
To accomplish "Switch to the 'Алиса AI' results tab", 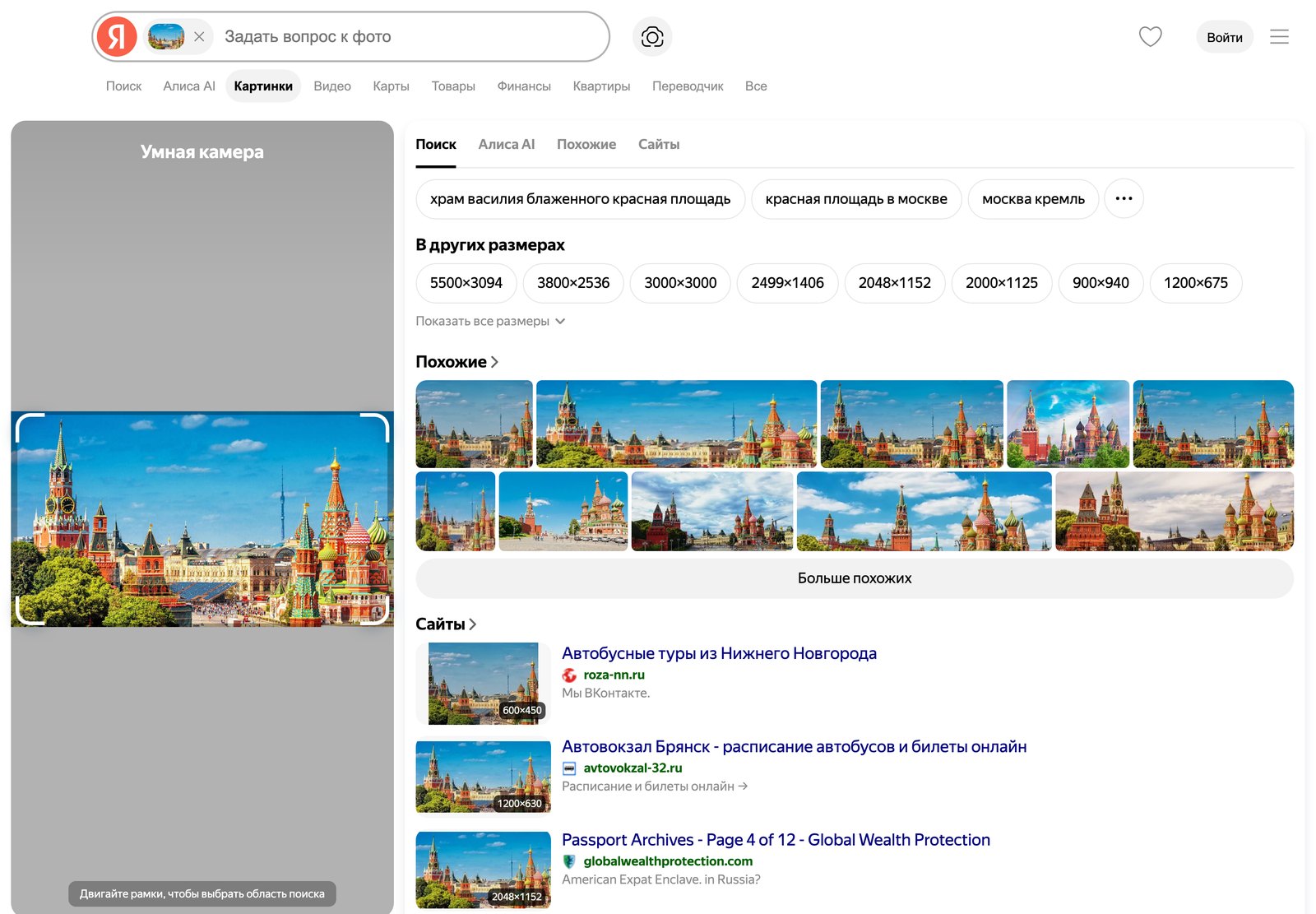I will 507,145.
